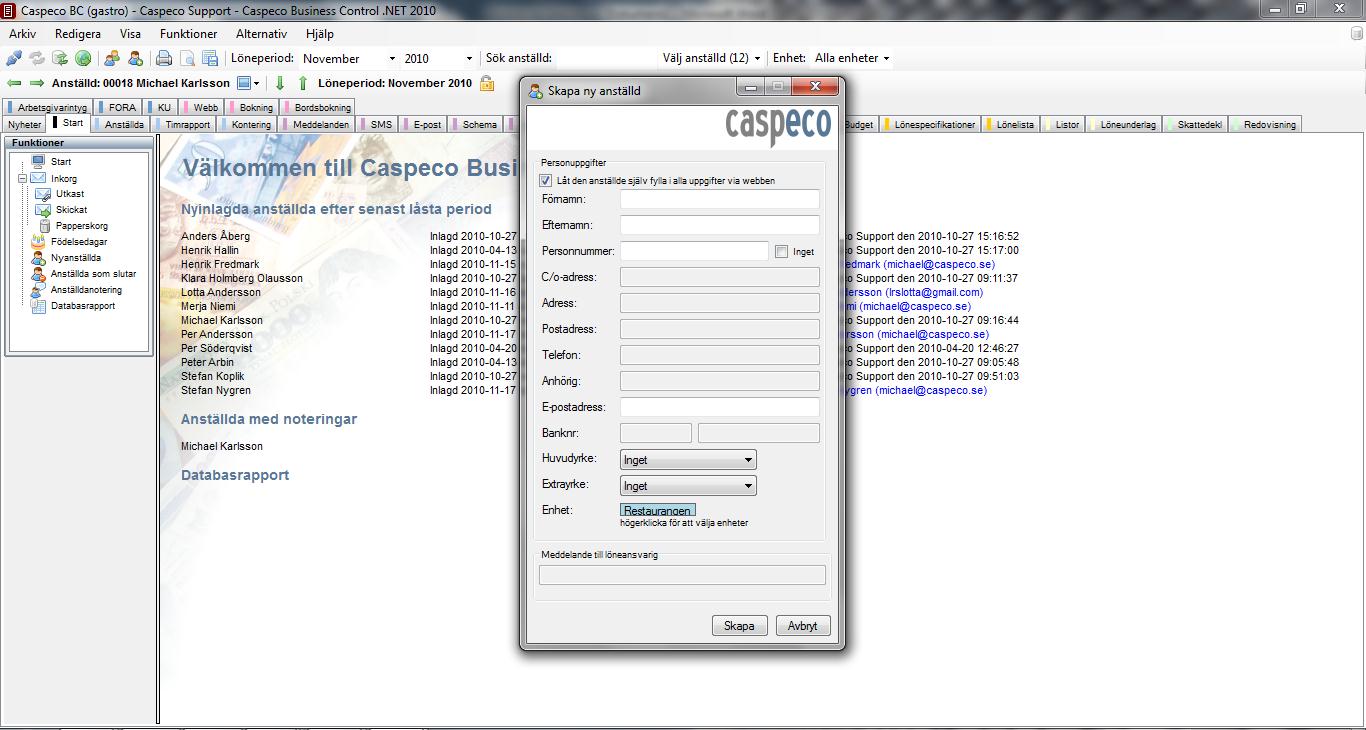Open Anställda som slutar item

[x=93, y=274]
